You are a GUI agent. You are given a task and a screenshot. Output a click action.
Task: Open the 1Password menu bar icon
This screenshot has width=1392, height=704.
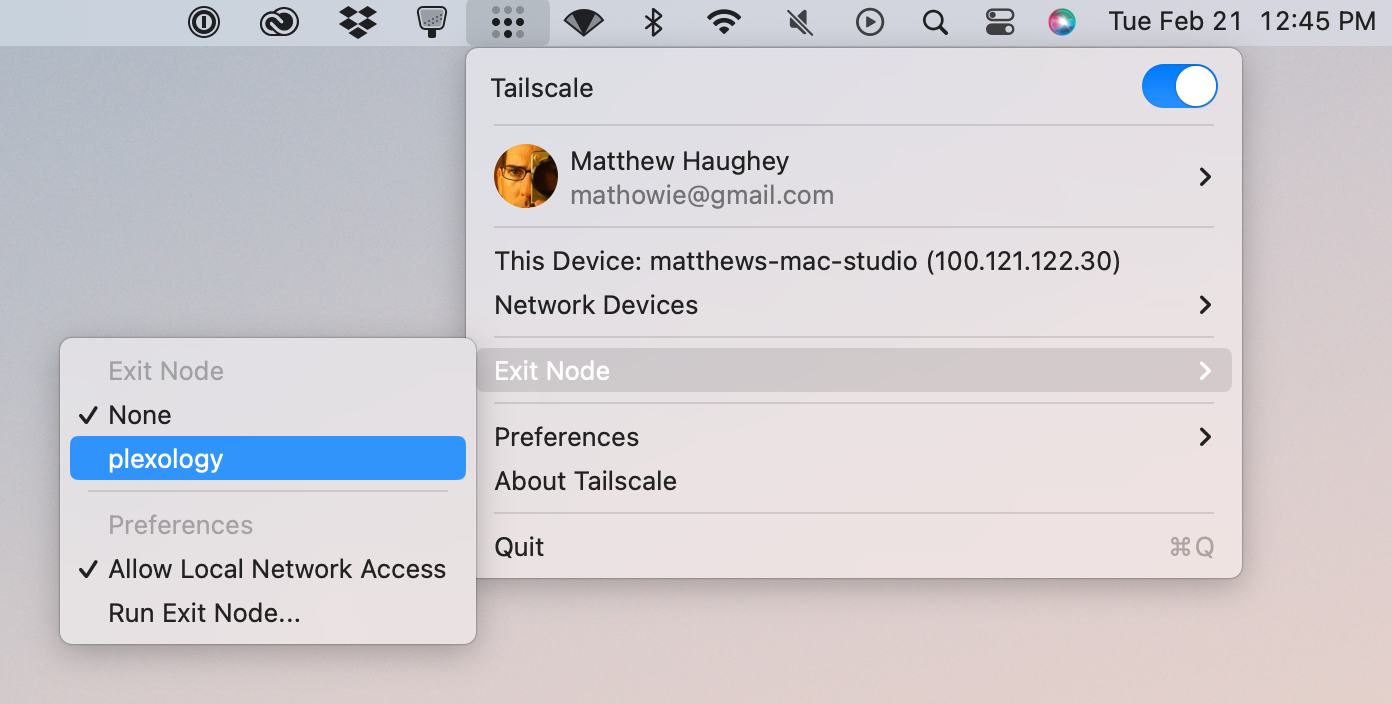tap(204, 22)
